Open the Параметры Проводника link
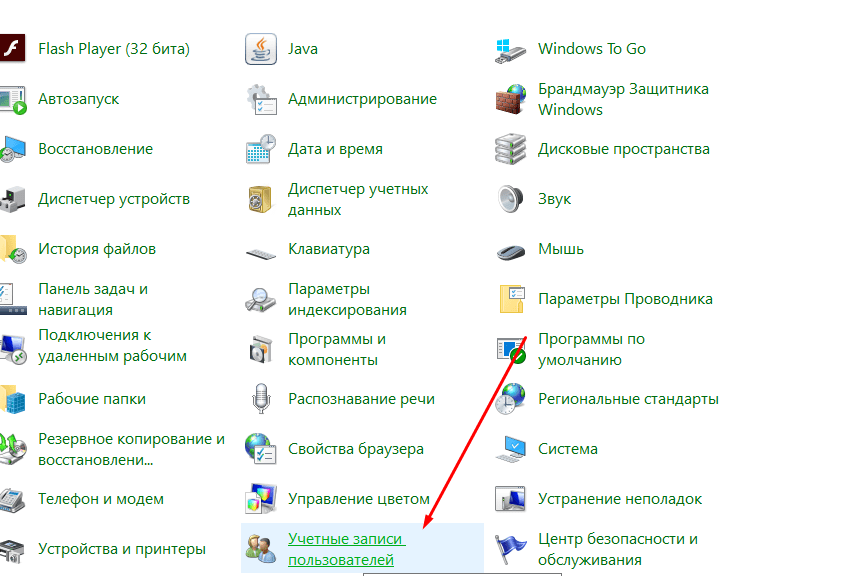This screenshot has width=848, height=576. (625, 299)
